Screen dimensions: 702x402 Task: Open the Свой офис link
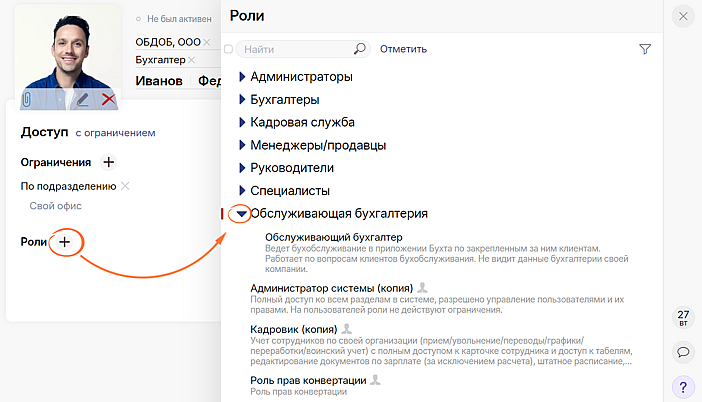pos(55,206)
